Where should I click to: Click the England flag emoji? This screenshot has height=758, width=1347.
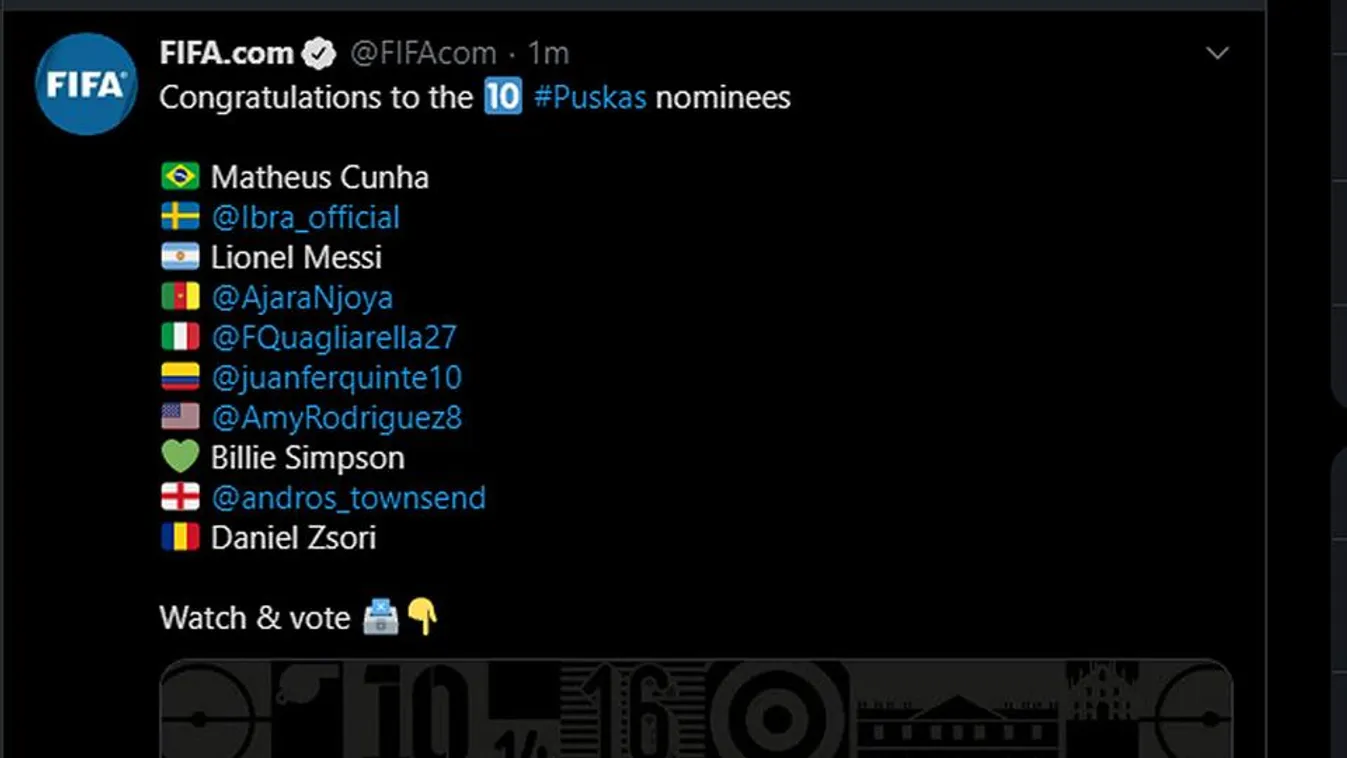[x=180, y=497]
